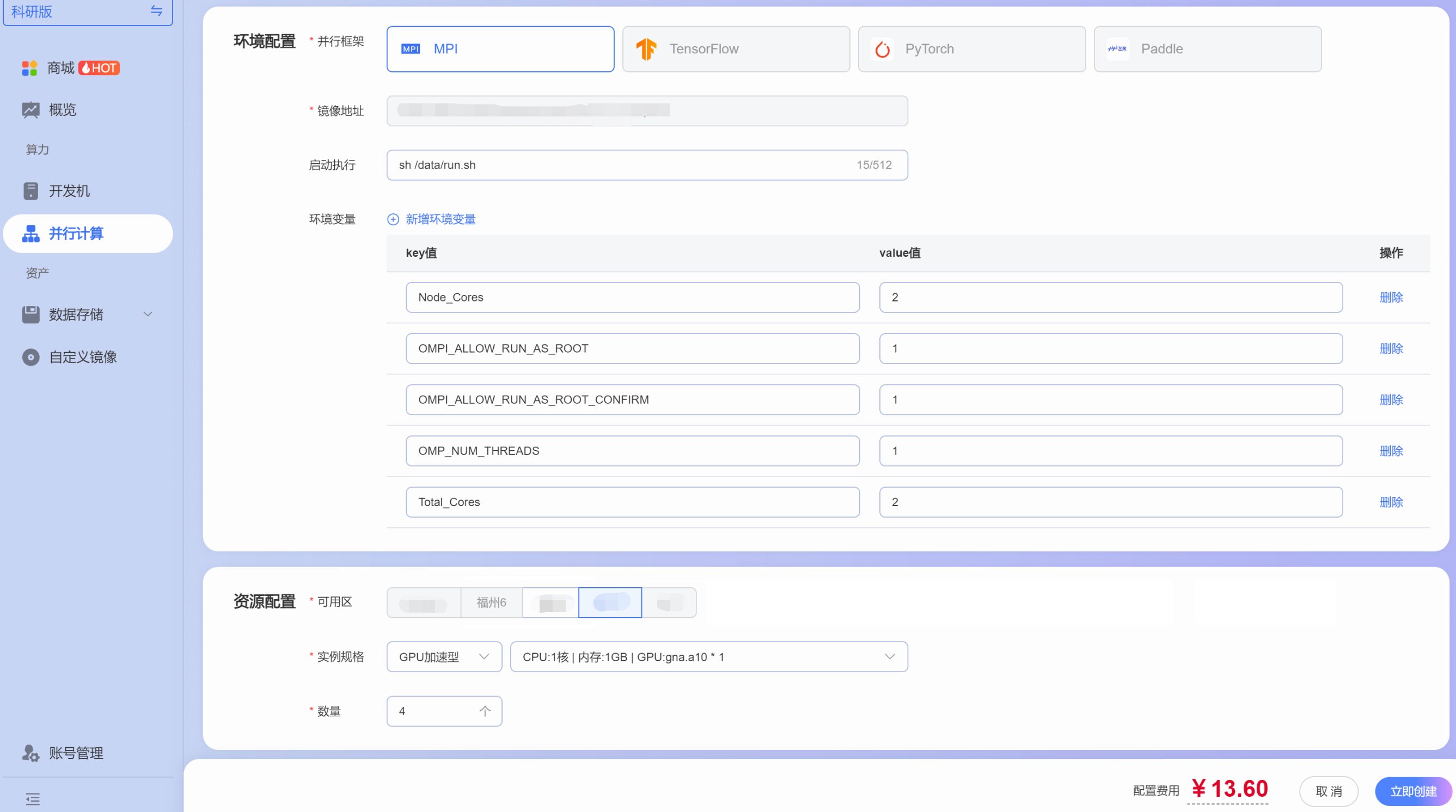Click the 新增环境变量 link
The image size is (1456, 812).
click(x=441, y=219)
